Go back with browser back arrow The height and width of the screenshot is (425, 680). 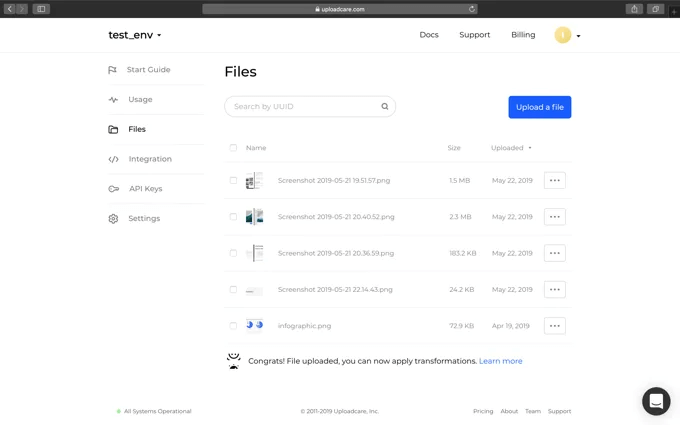click(x=10, y=9)
